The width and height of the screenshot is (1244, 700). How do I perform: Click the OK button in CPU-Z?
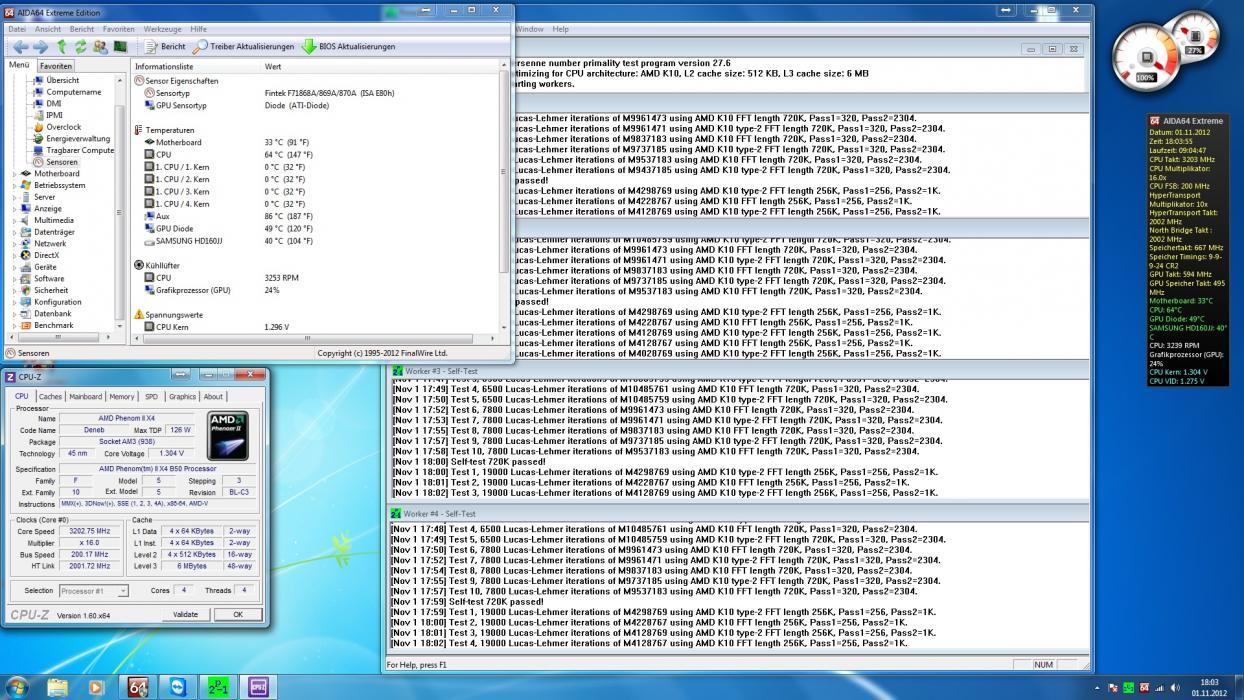[x=238, y=615]
